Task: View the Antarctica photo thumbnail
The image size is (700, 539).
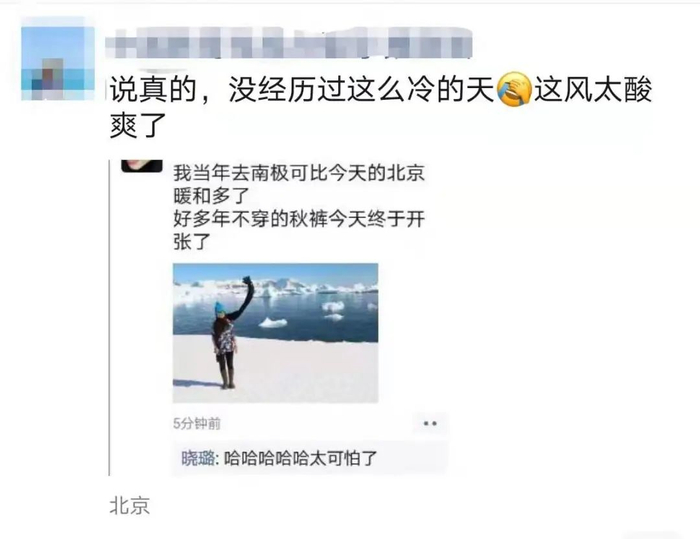Action: tap(275, 333)
